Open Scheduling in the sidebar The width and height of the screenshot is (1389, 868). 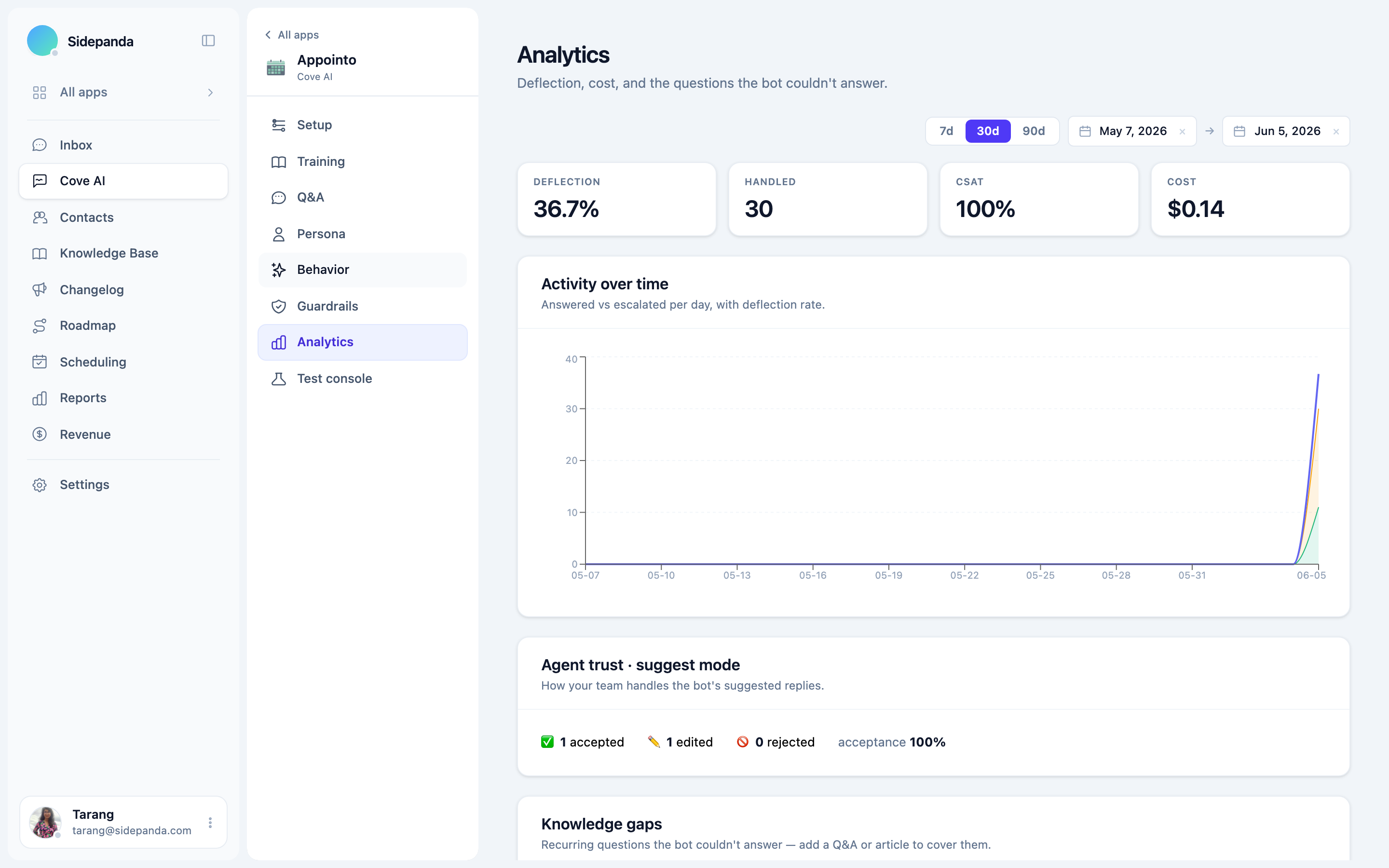[123, 362]
